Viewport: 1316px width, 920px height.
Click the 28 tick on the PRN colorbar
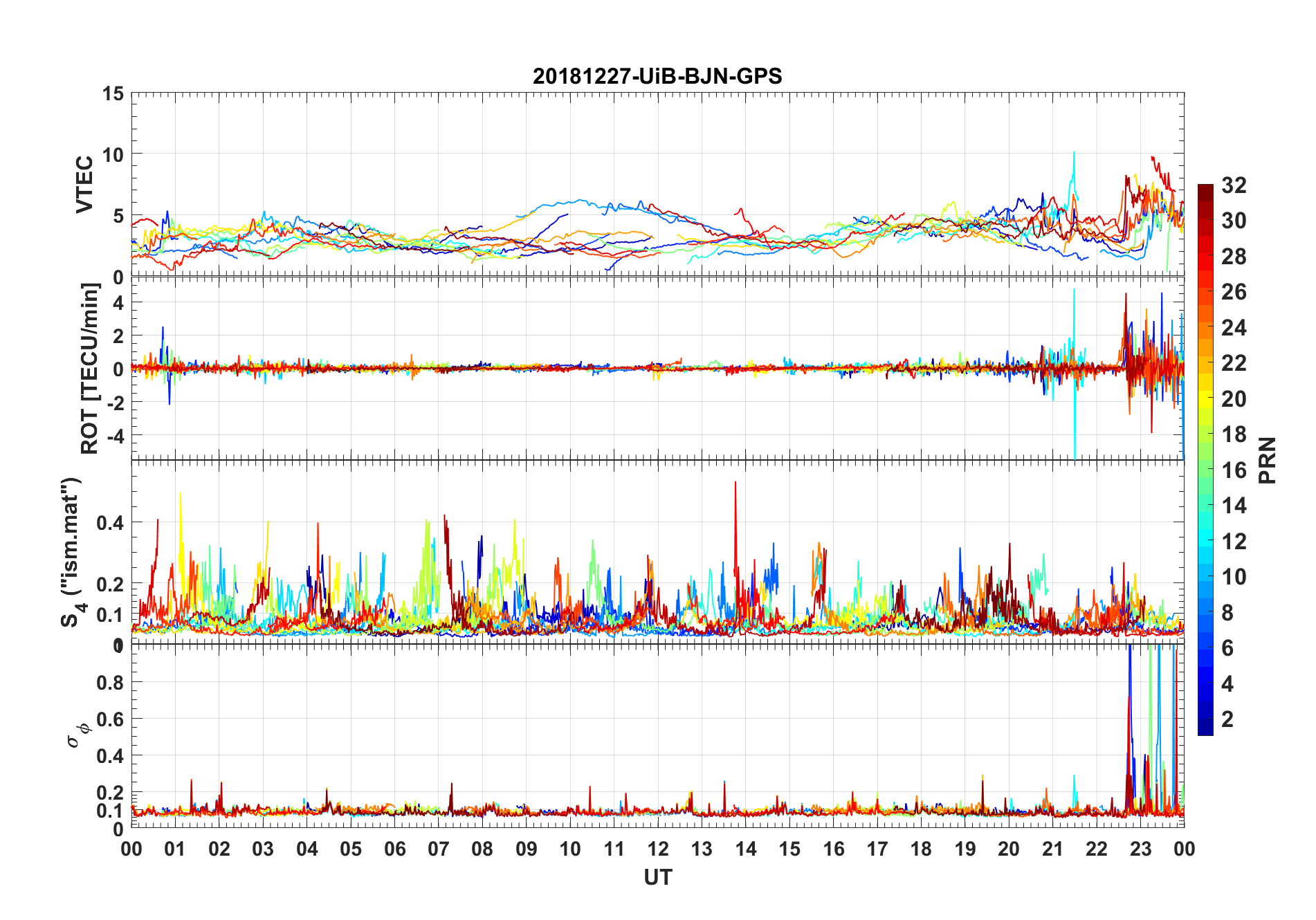(x=1234, y=256)
